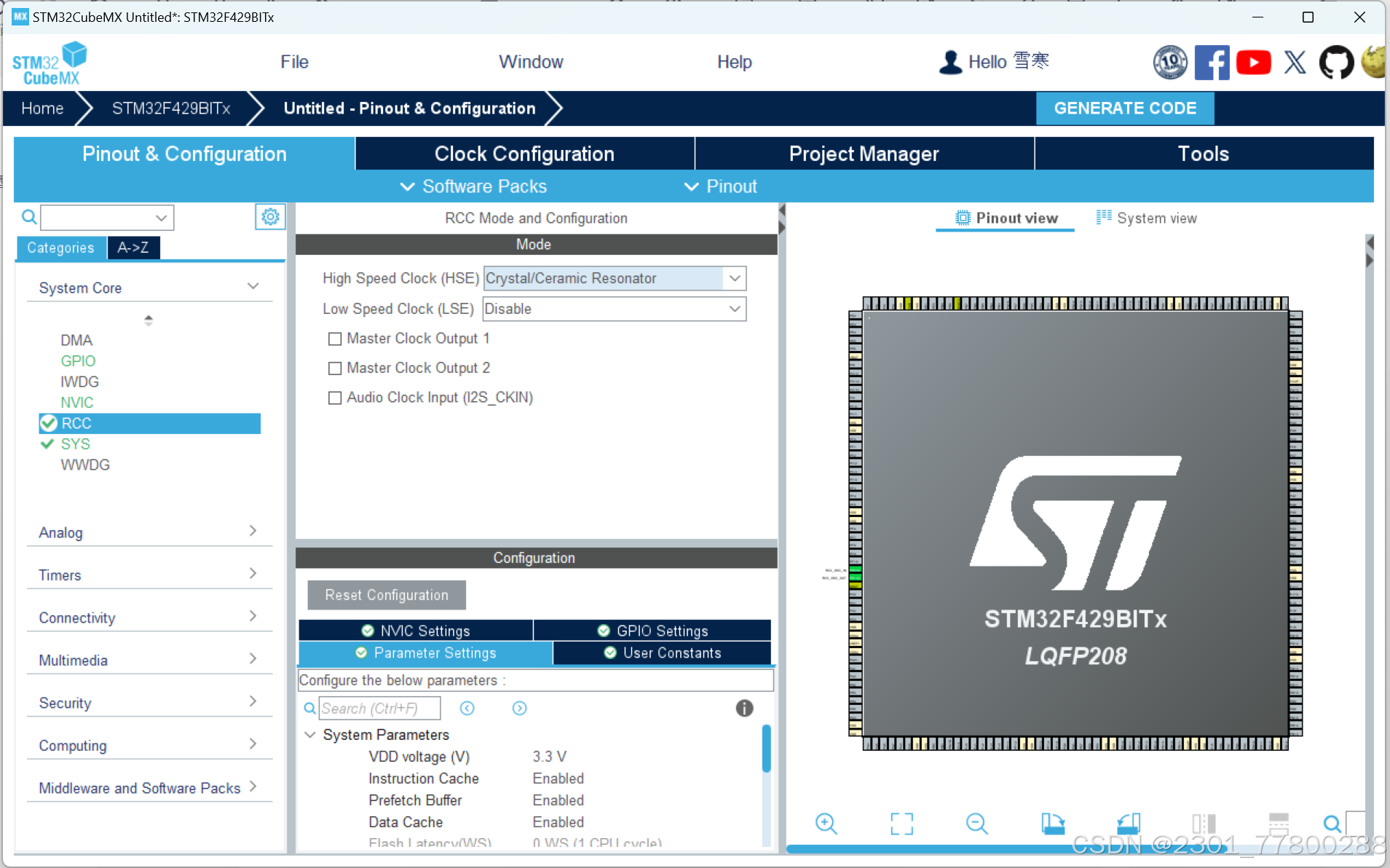Rotate the chip clockwise

[x=1053, y=824]
